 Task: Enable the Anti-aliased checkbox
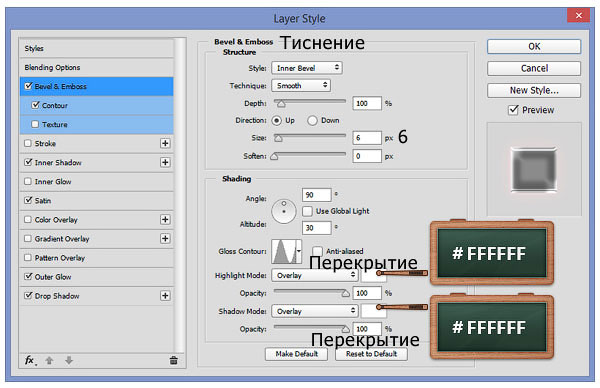coord(317,251)
